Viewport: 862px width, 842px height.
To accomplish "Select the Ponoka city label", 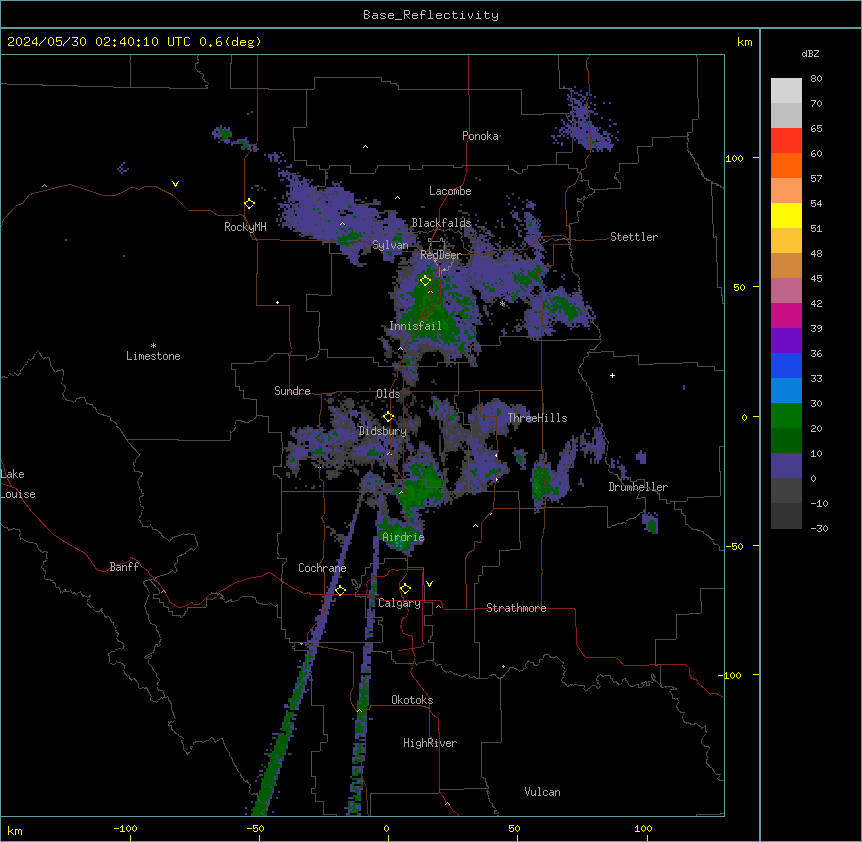I will click(480, 136).
